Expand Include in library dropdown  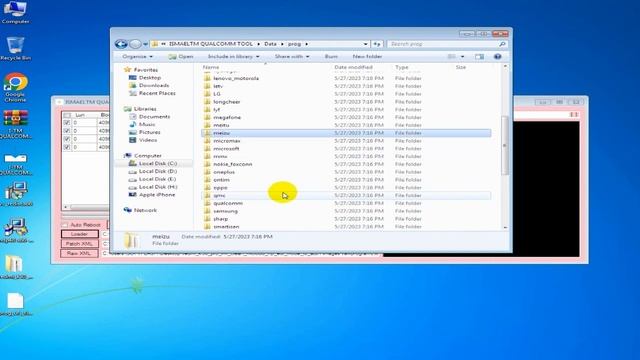(233, 56)
